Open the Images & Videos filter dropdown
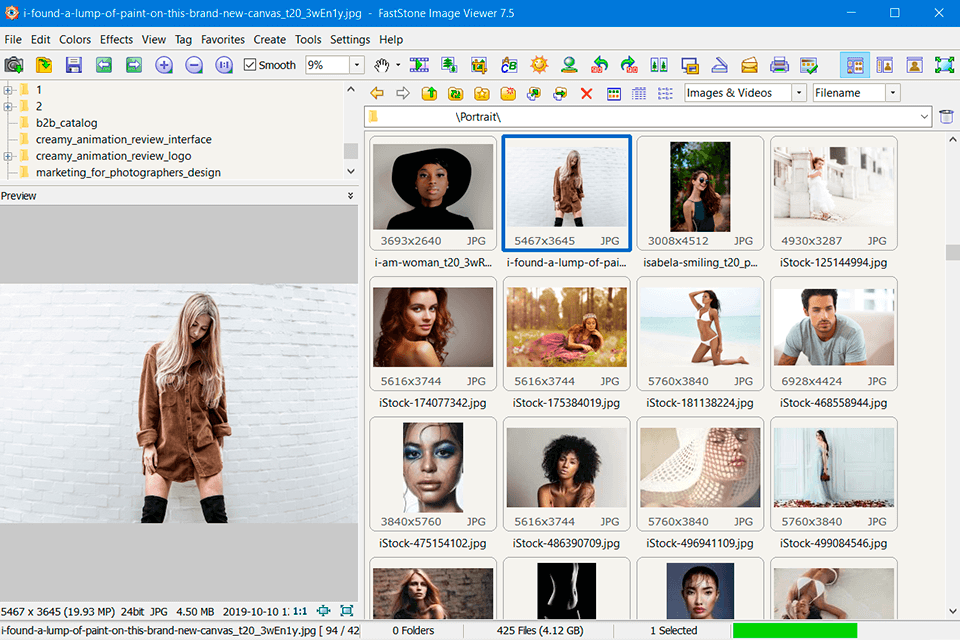The width and height of the screenshot is (960, 640). [798, 93]
